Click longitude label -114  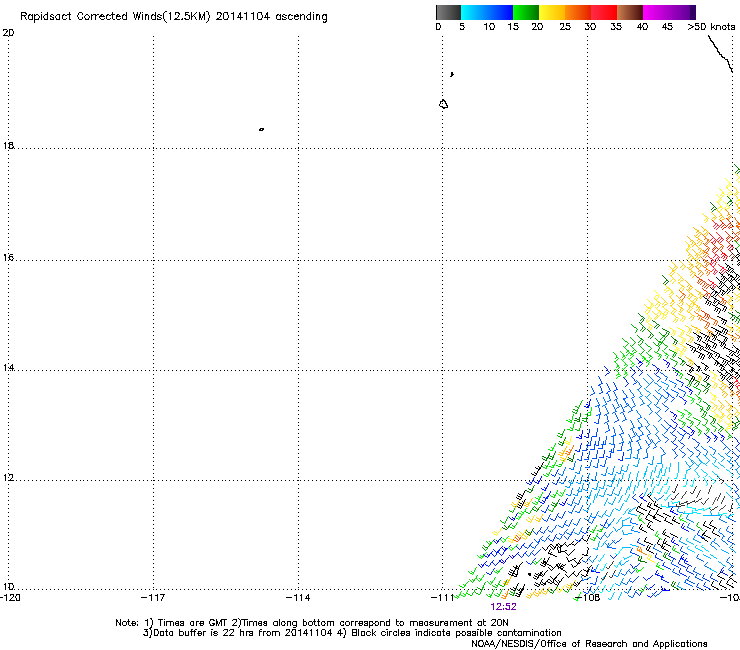coord(298,598)
